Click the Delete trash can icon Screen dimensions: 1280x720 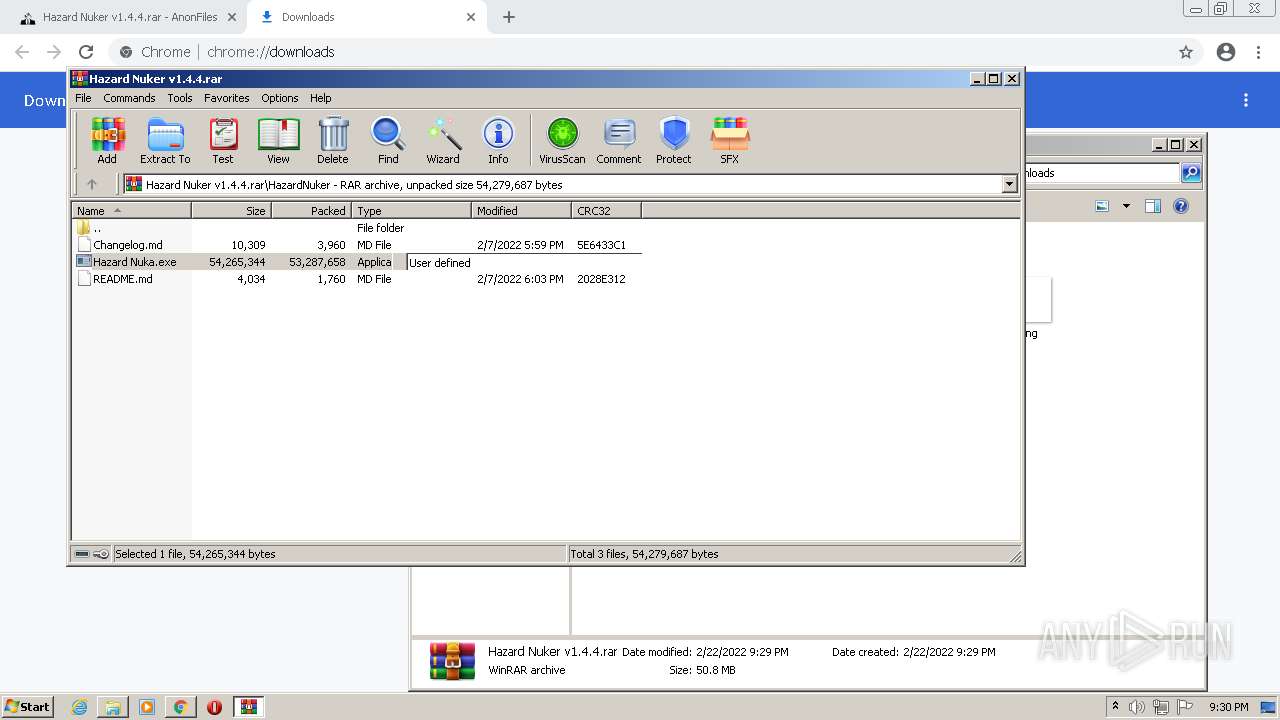pos(333,140)
